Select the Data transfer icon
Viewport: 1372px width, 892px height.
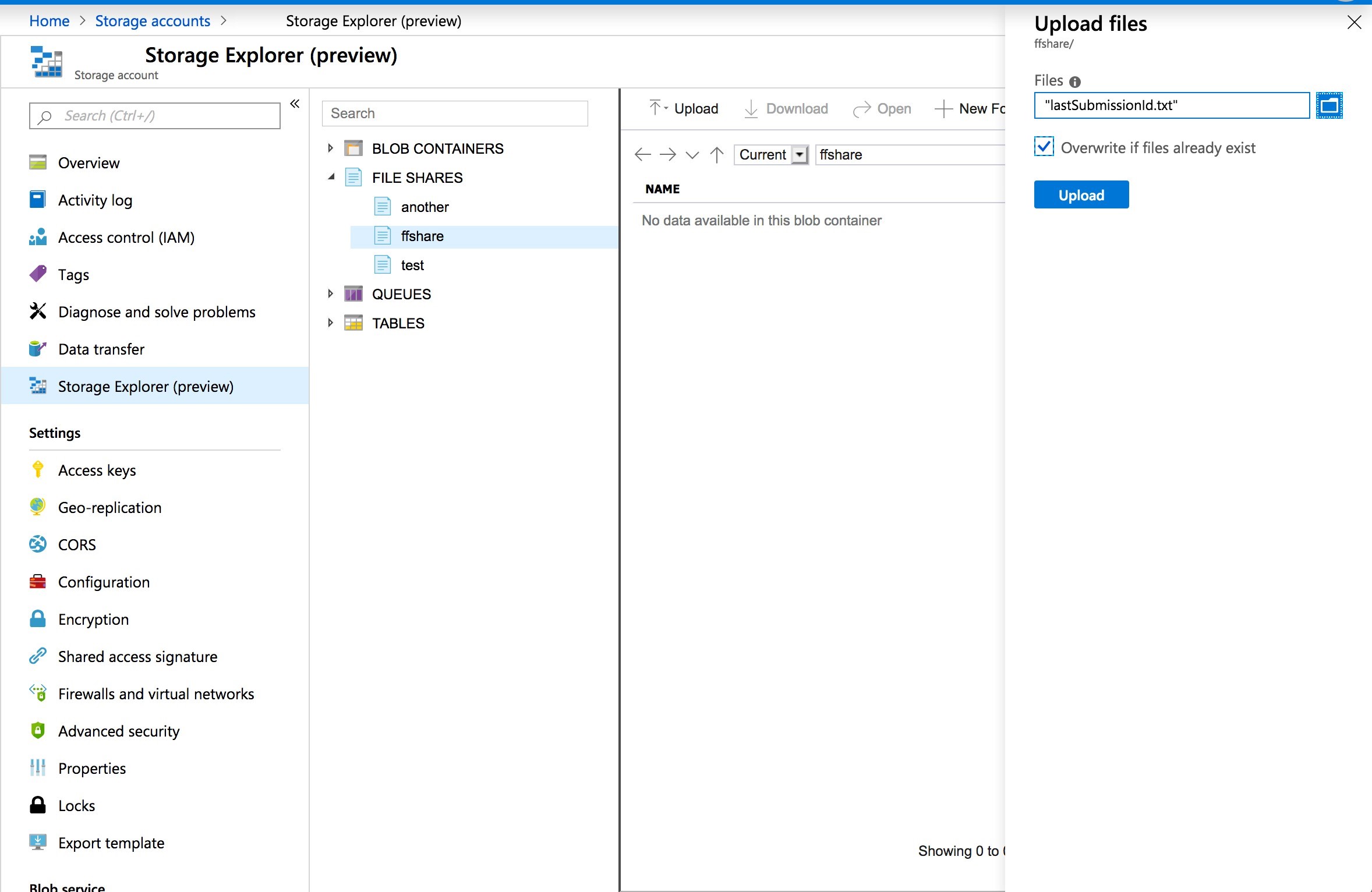click(x=38, y=349)
